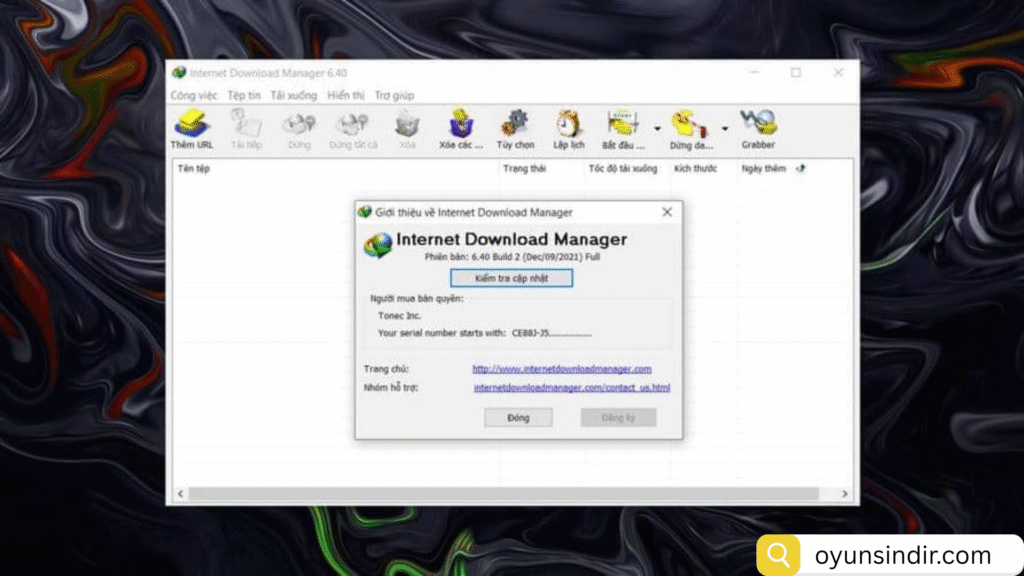This screenshot has width=1024, height=576.
Task: Expand the dropdown arrow beside Bắt đầu
Action: (657, 129)
